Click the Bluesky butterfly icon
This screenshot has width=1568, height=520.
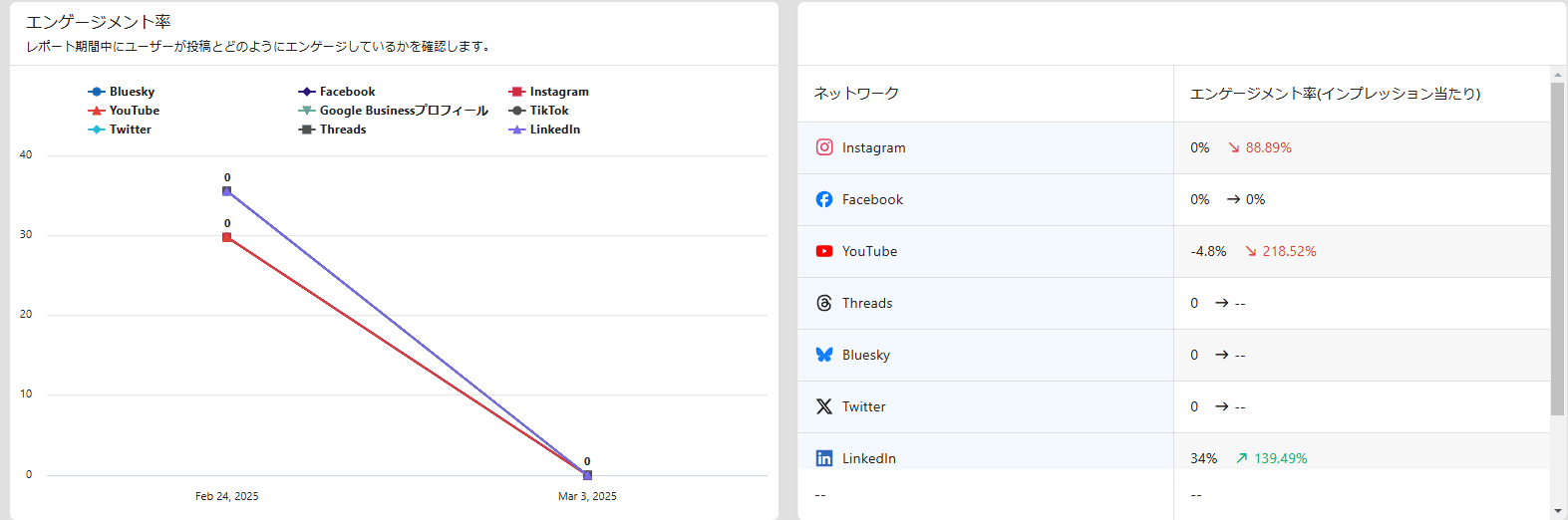824,355
